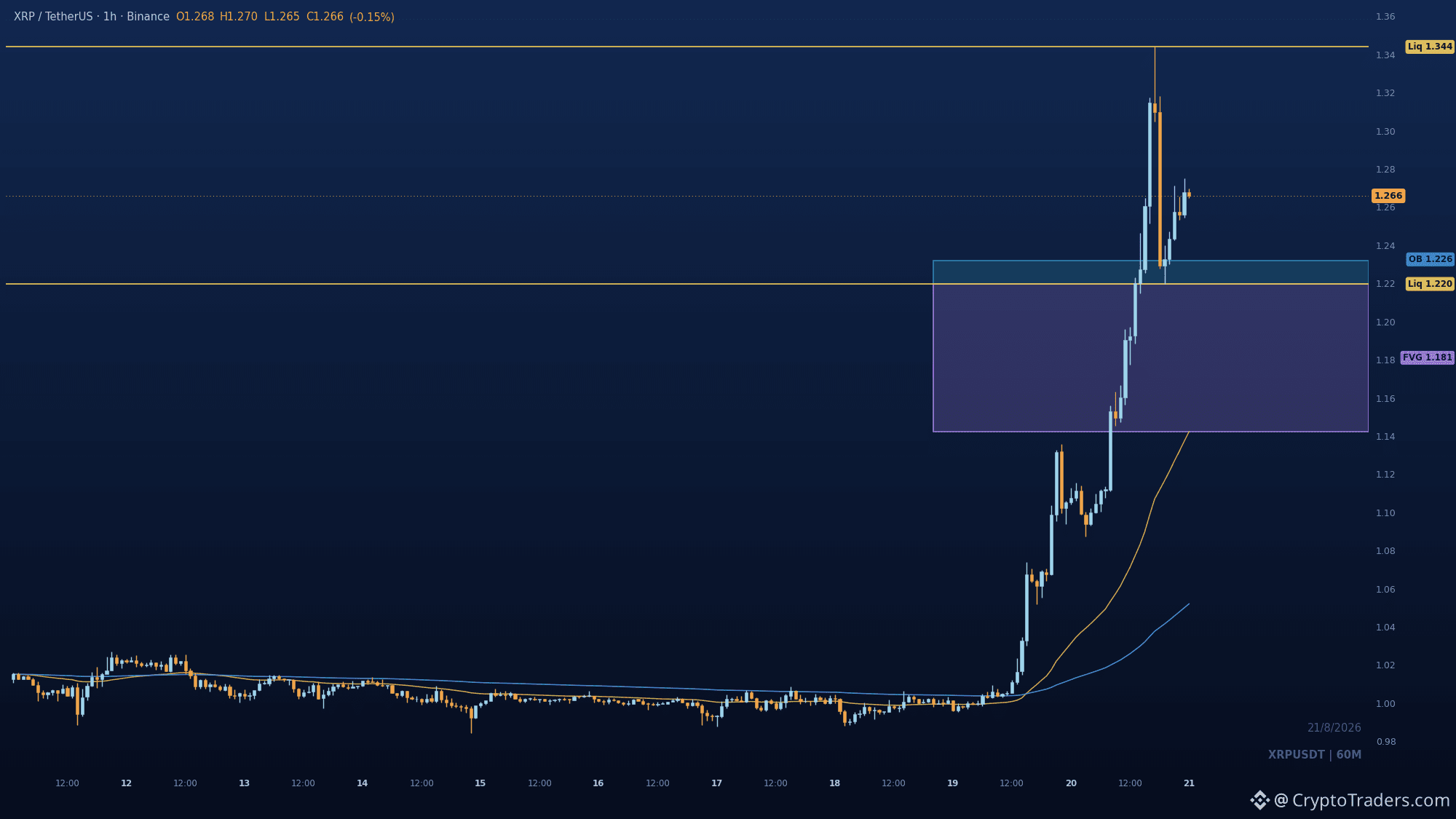Click the 1.36 price axis tick
Screen dimensions: 1456x819
click(1385, 17)
